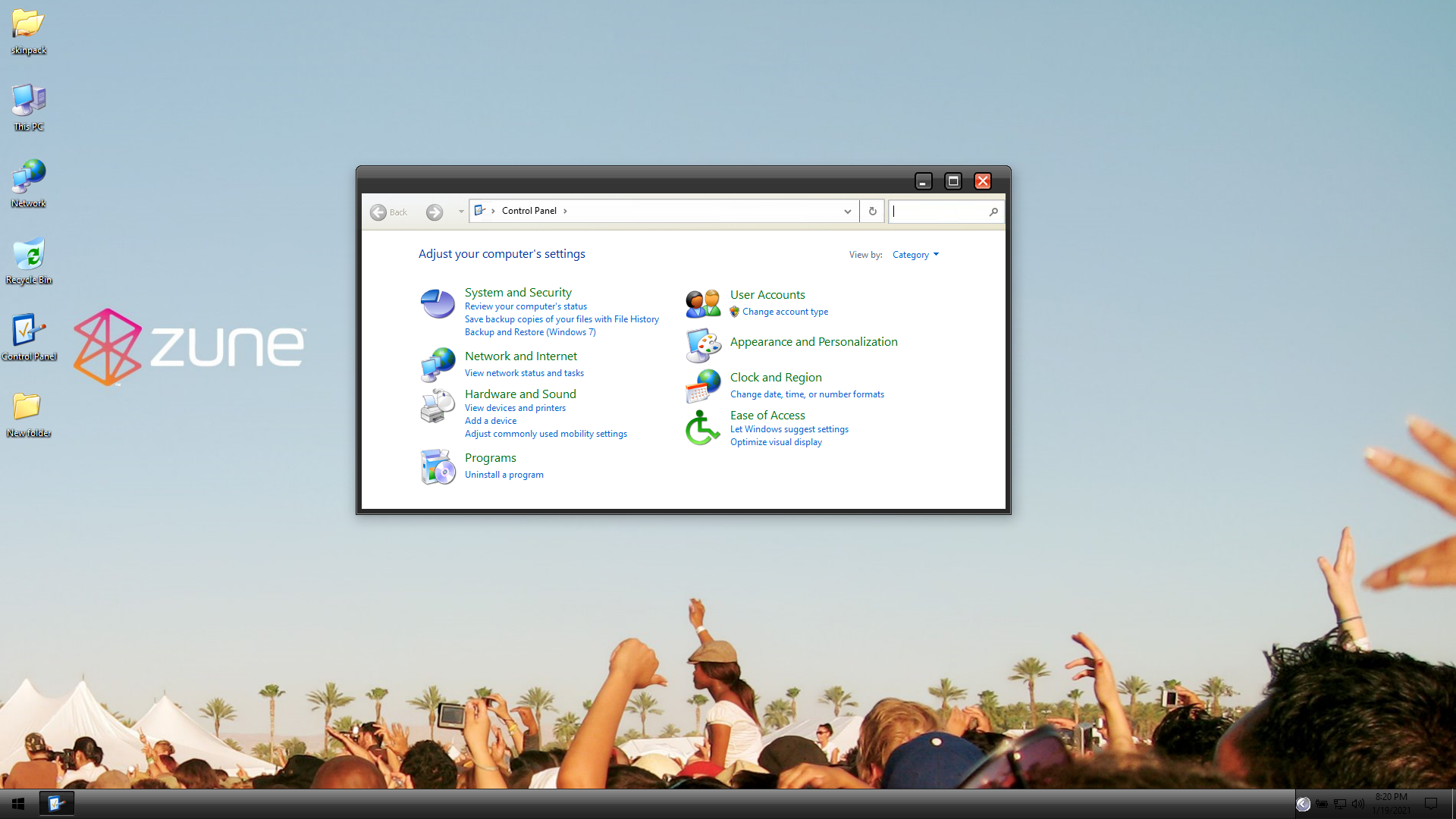Open Change account type link

785,312
